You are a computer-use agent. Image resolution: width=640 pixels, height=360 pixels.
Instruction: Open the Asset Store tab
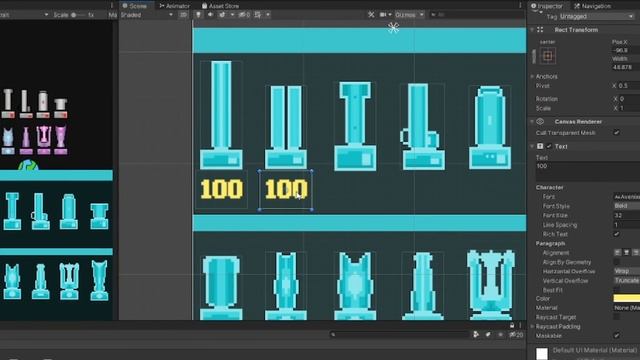click(220, 6)
